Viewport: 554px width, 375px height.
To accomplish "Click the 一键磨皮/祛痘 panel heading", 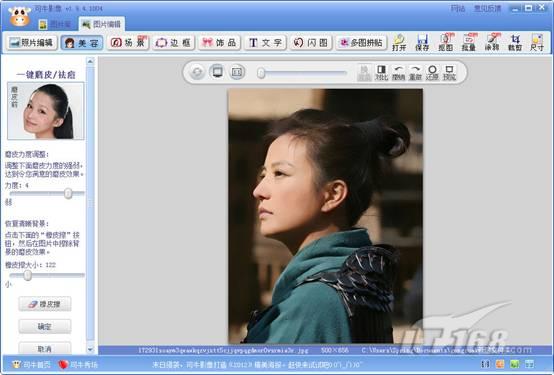I will tap(46, 75).
